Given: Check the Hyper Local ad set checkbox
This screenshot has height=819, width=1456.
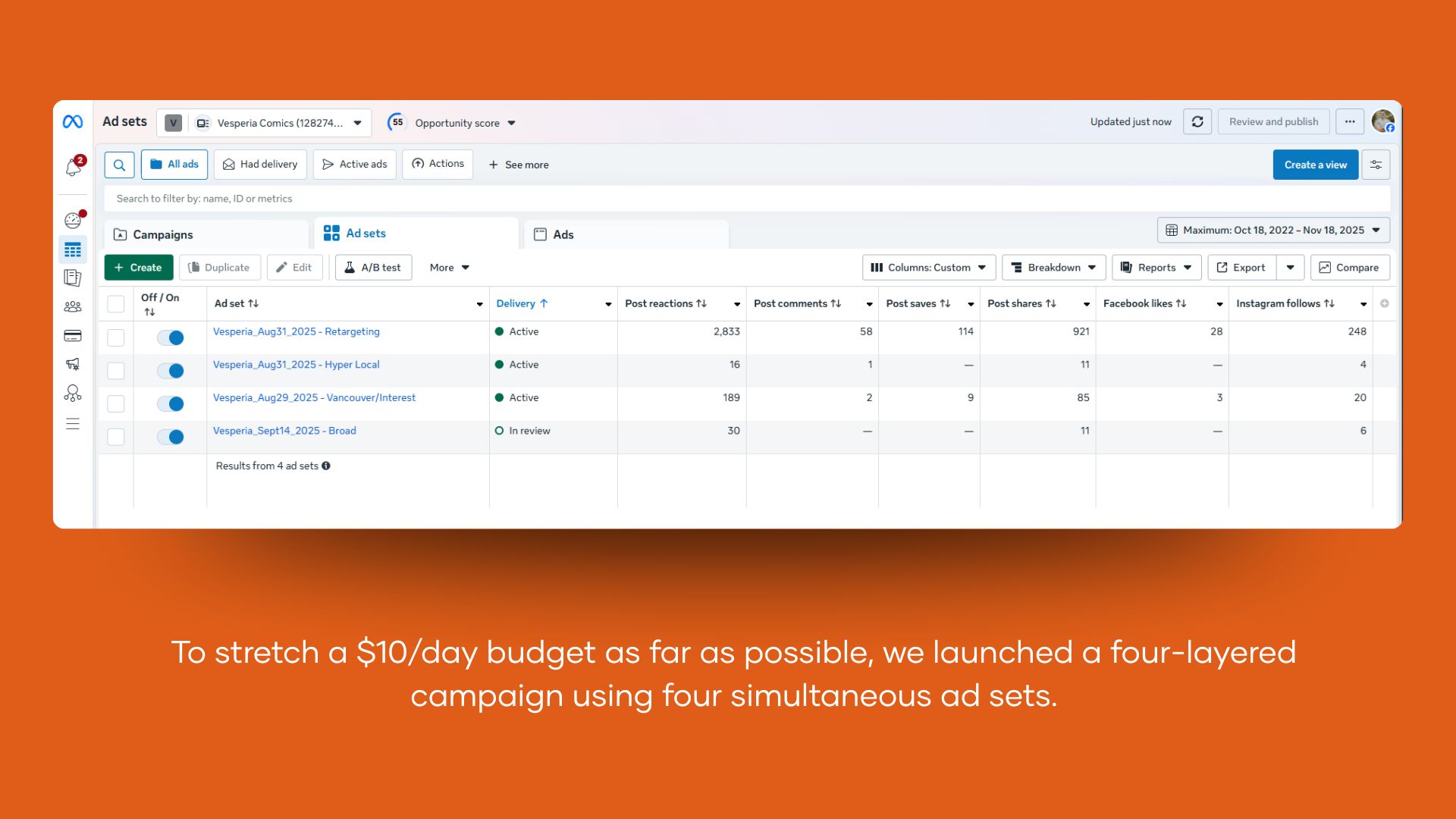Looking at the screenshot, I should pyautogui.click(x=116, y=371).
